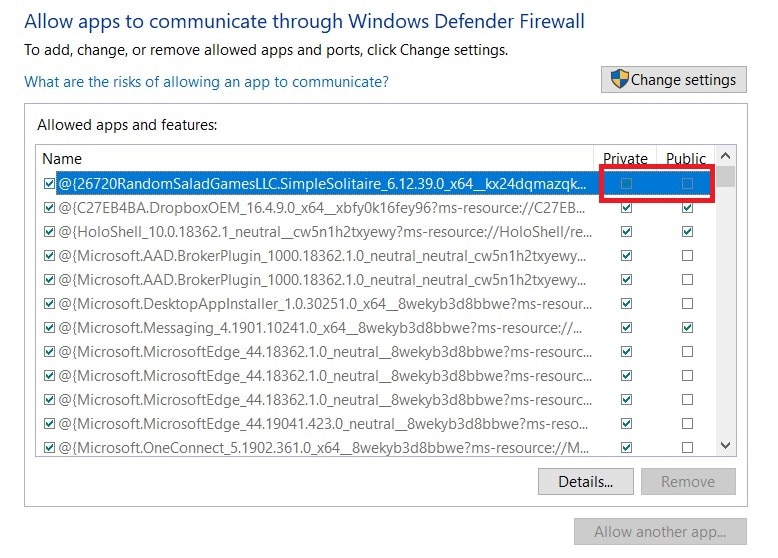
Task: Select the MicrosoftEdge 44.19041.423.0 row
Action: tap(320, 424)
